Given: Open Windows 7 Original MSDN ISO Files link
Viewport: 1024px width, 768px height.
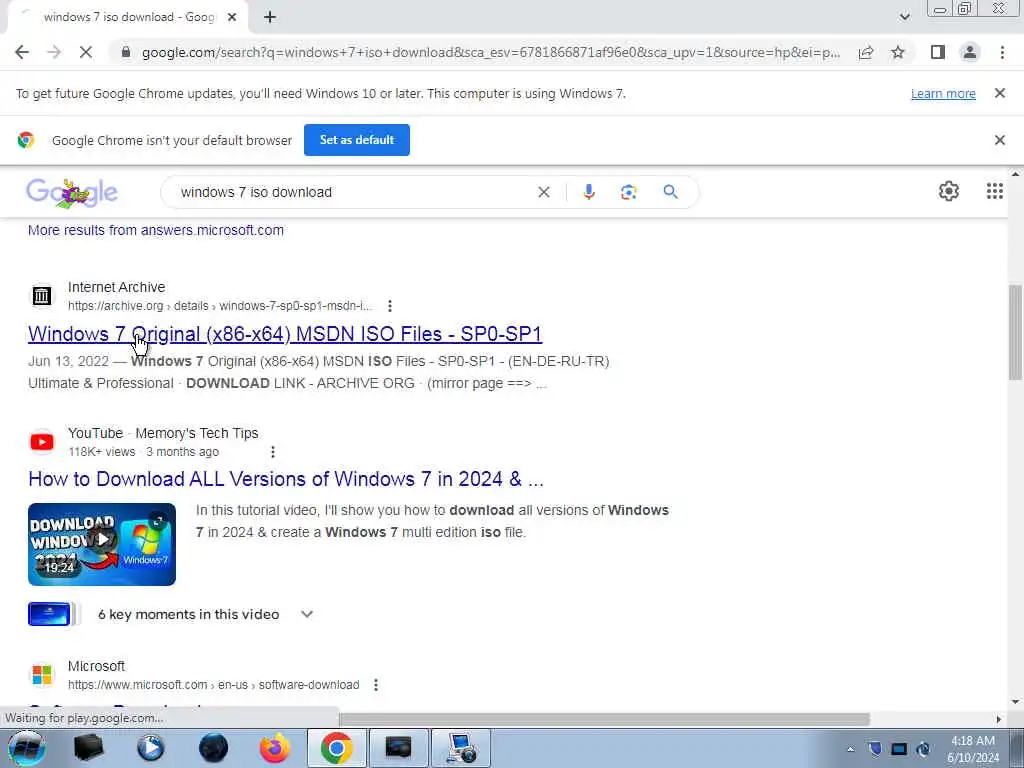Looking at the screenshot, I should (x=285, y=334).
